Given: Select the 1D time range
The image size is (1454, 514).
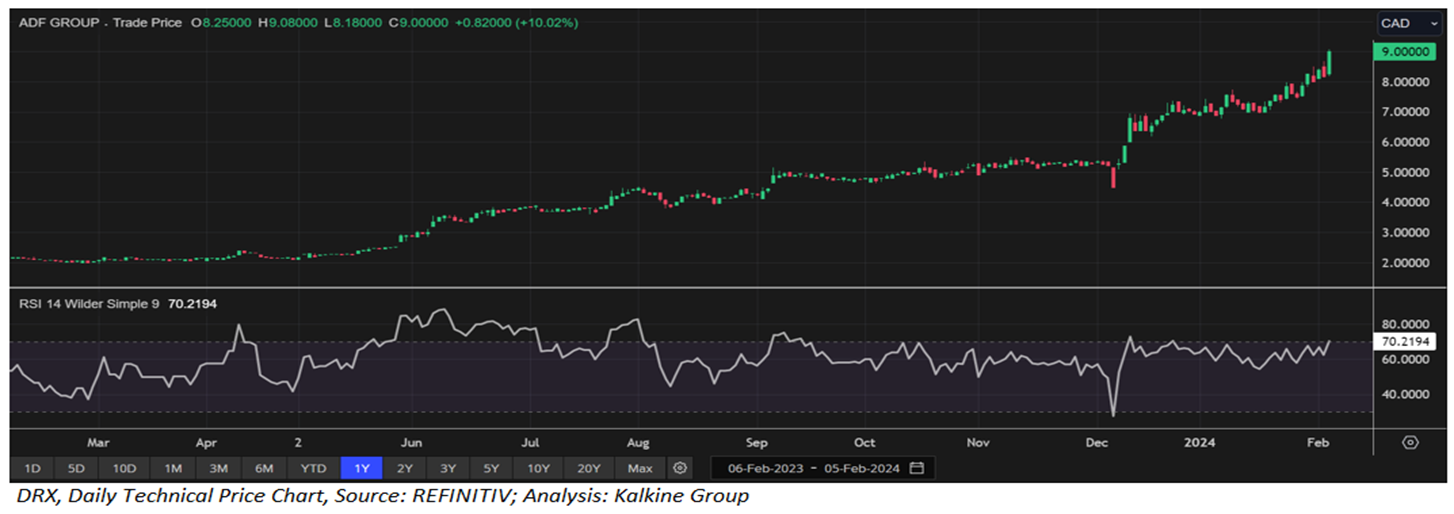Looking at the screenshot, I should tap(32, 468).
